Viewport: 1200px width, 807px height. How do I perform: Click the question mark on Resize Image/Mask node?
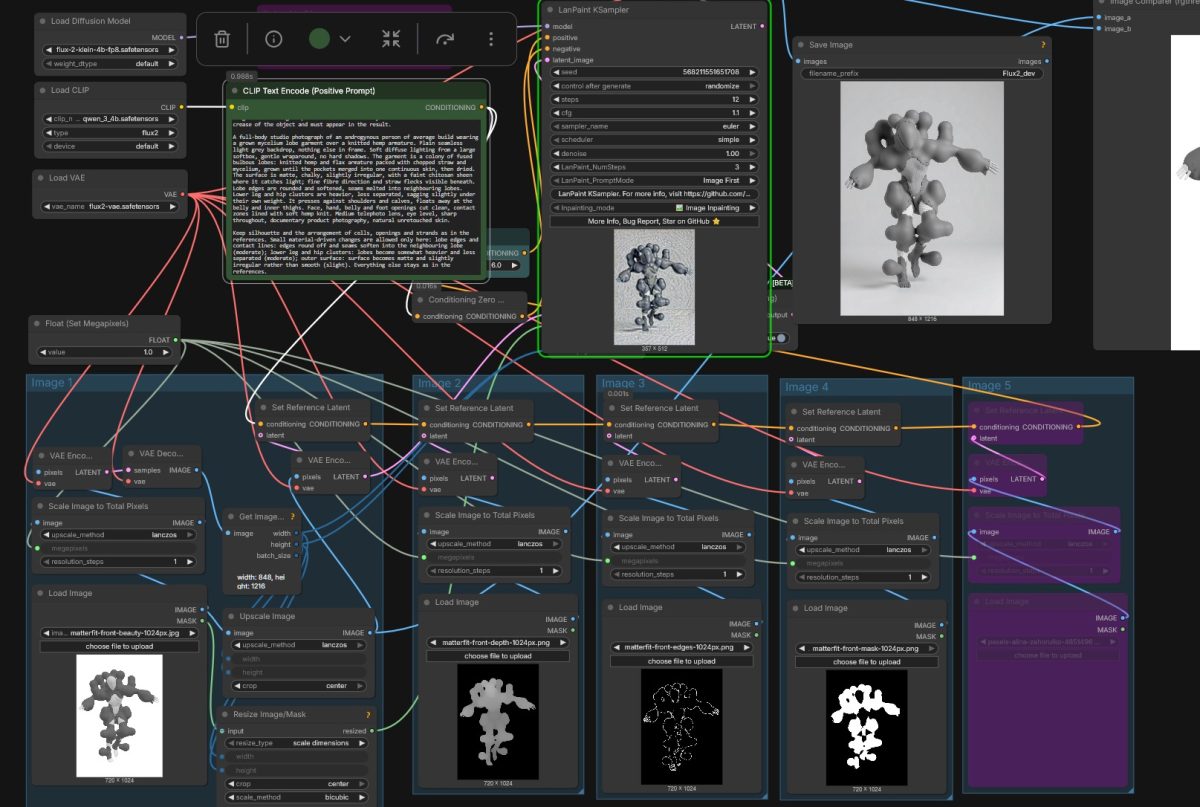(369, 715)
